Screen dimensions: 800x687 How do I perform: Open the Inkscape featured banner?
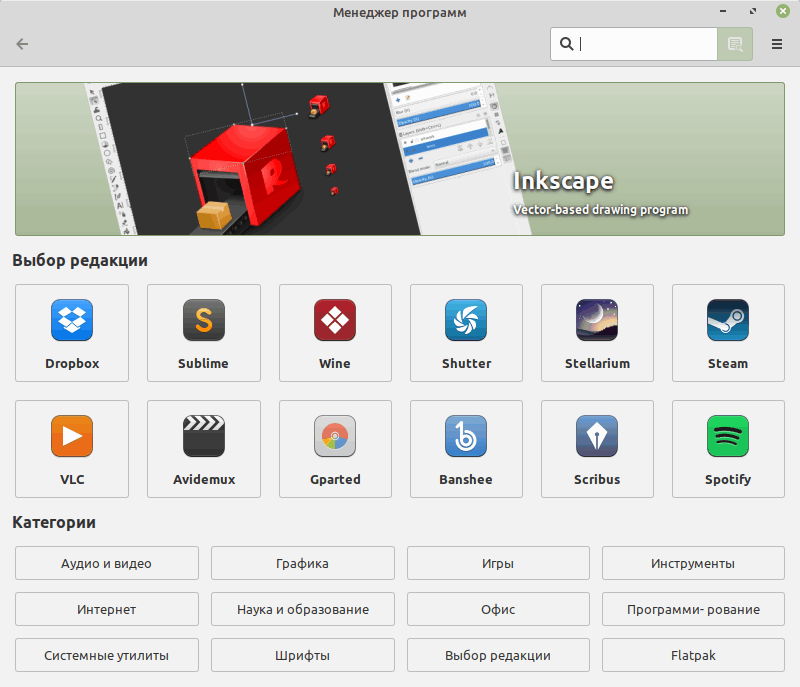[400, 158]
